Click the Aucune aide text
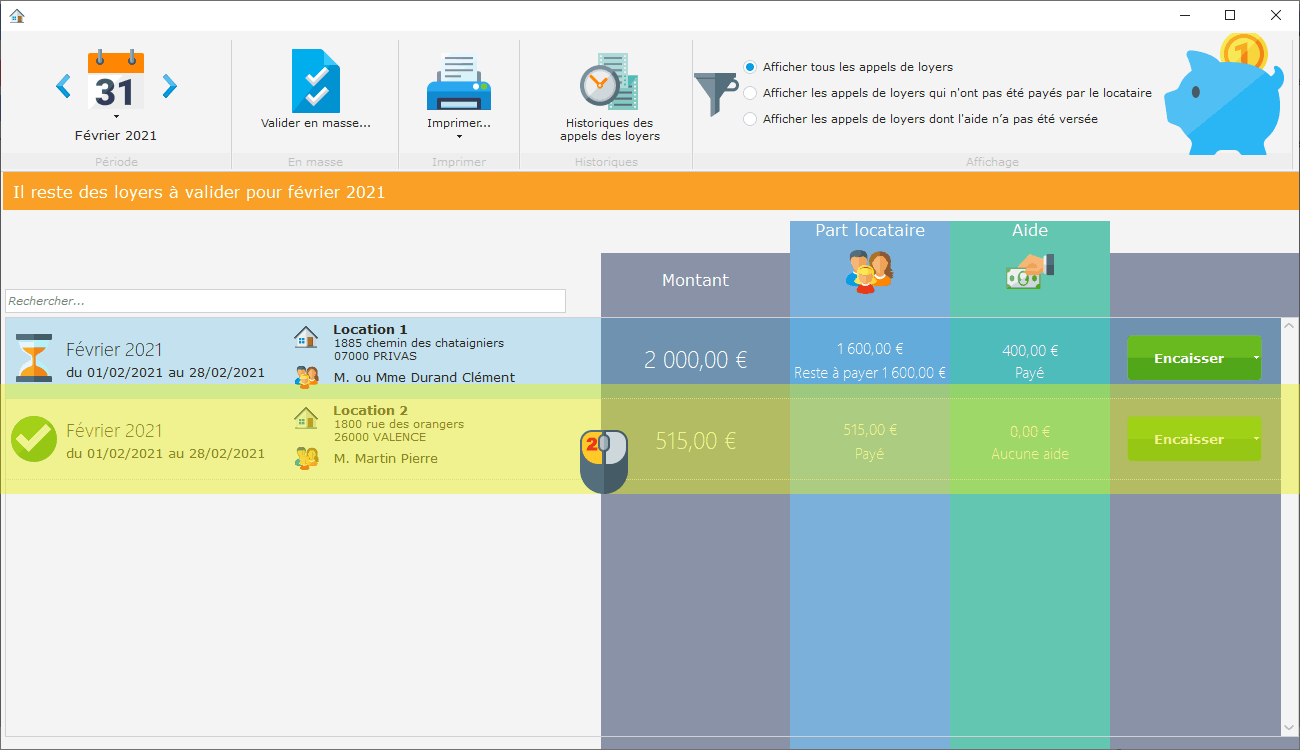Screen dimensions: 1300x750 [1030, 454]
